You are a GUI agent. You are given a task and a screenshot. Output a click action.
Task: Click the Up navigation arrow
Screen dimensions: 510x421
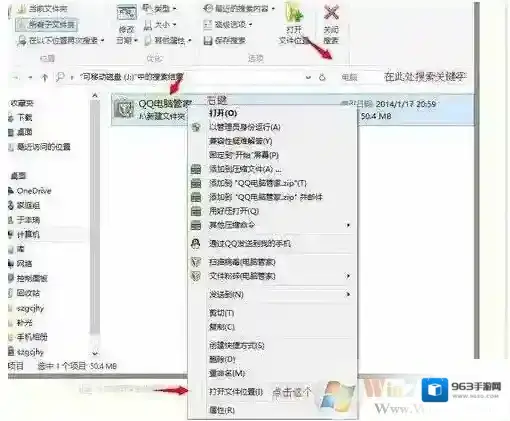44,77
